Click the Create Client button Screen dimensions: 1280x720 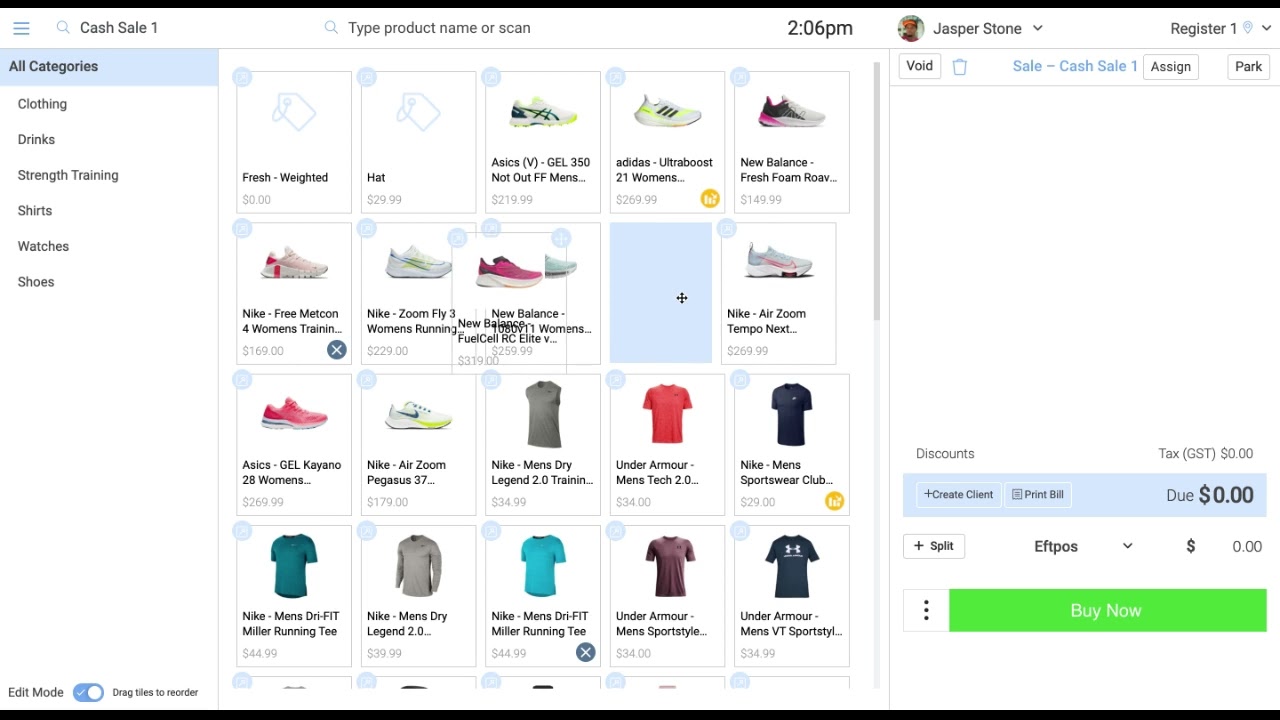[959, 494]
